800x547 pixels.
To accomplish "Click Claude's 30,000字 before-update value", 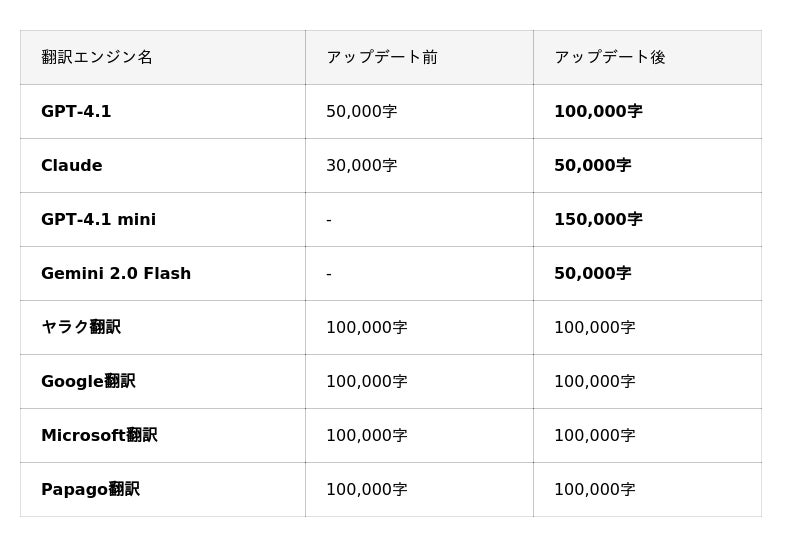I will coord(361,166).
